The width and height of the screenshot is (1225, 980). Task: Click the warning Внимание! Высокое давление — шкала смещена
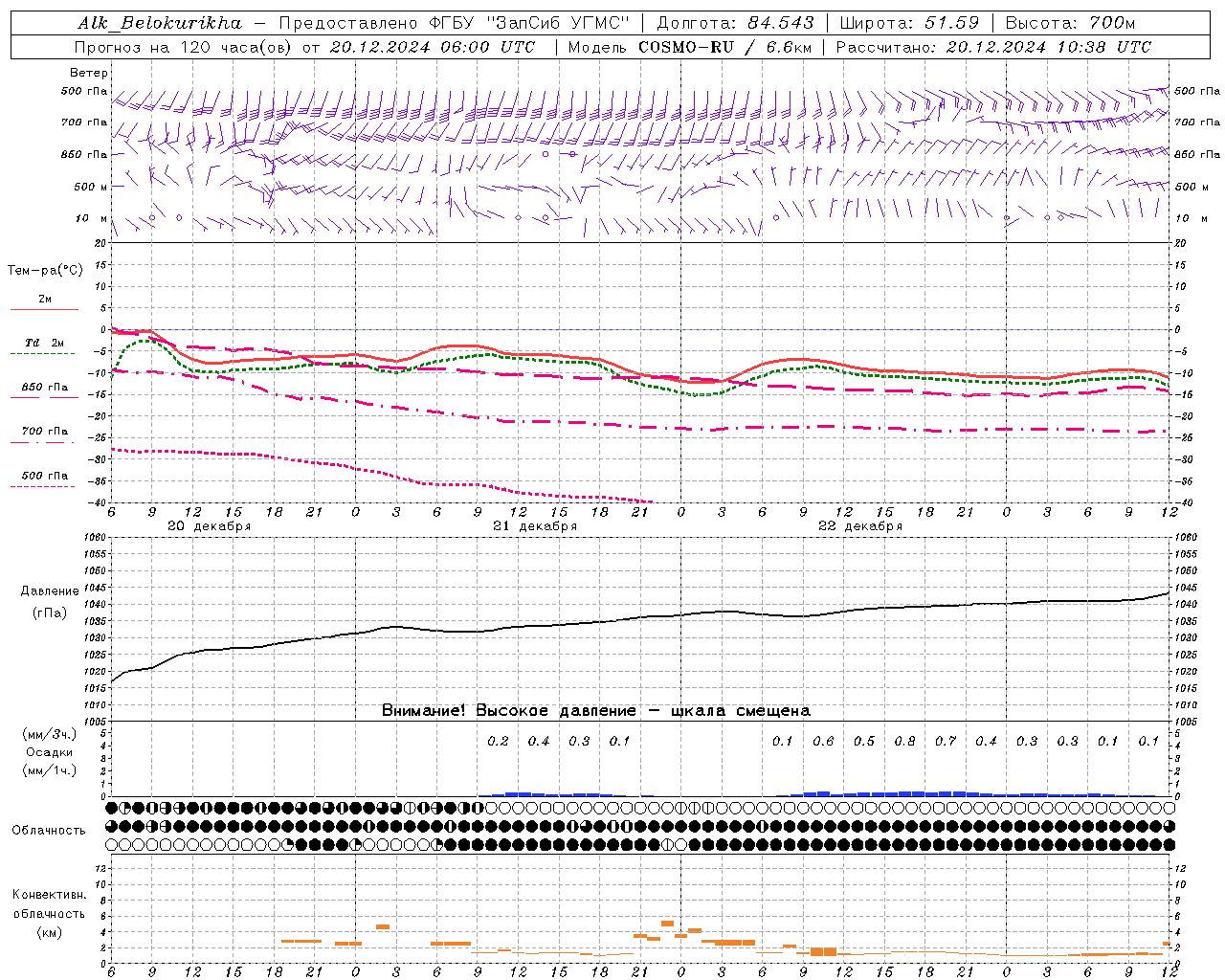pyautogui.click(x=596, y=711)
